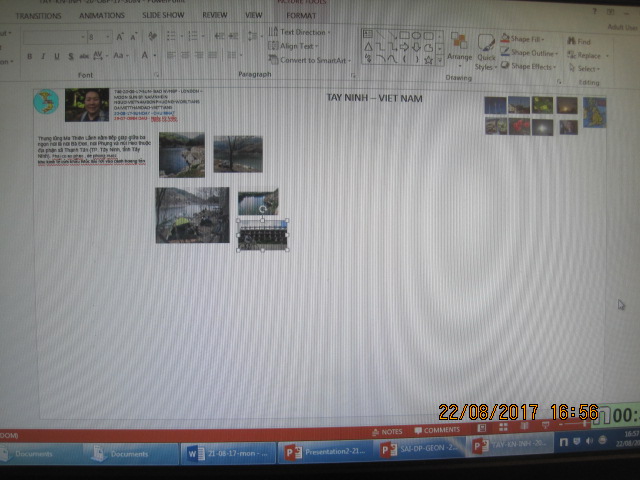Open the SLIDE SHOW ribbon tab
The height and width of the screenshot is (480, 640).
[163, 15]
